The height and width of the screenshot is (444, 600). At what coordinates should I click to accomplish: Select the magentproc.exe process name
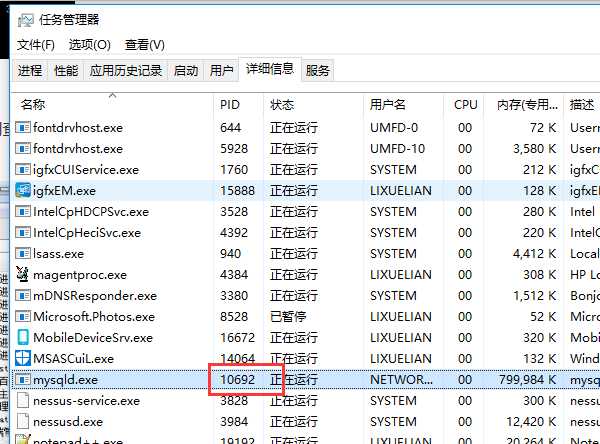(x=80, y=275)
